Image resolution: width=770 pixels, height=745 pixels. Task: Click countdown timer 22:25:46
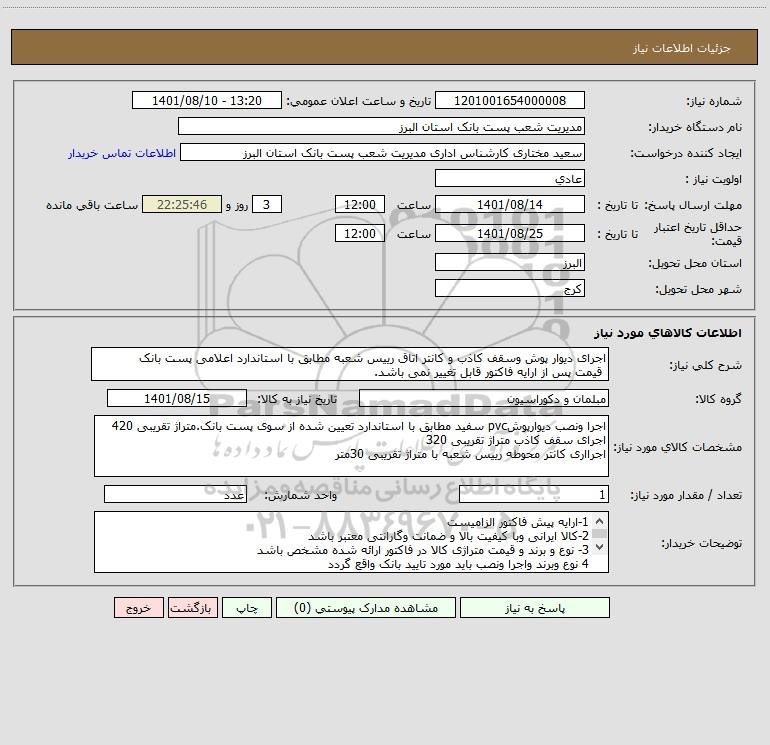182,204
